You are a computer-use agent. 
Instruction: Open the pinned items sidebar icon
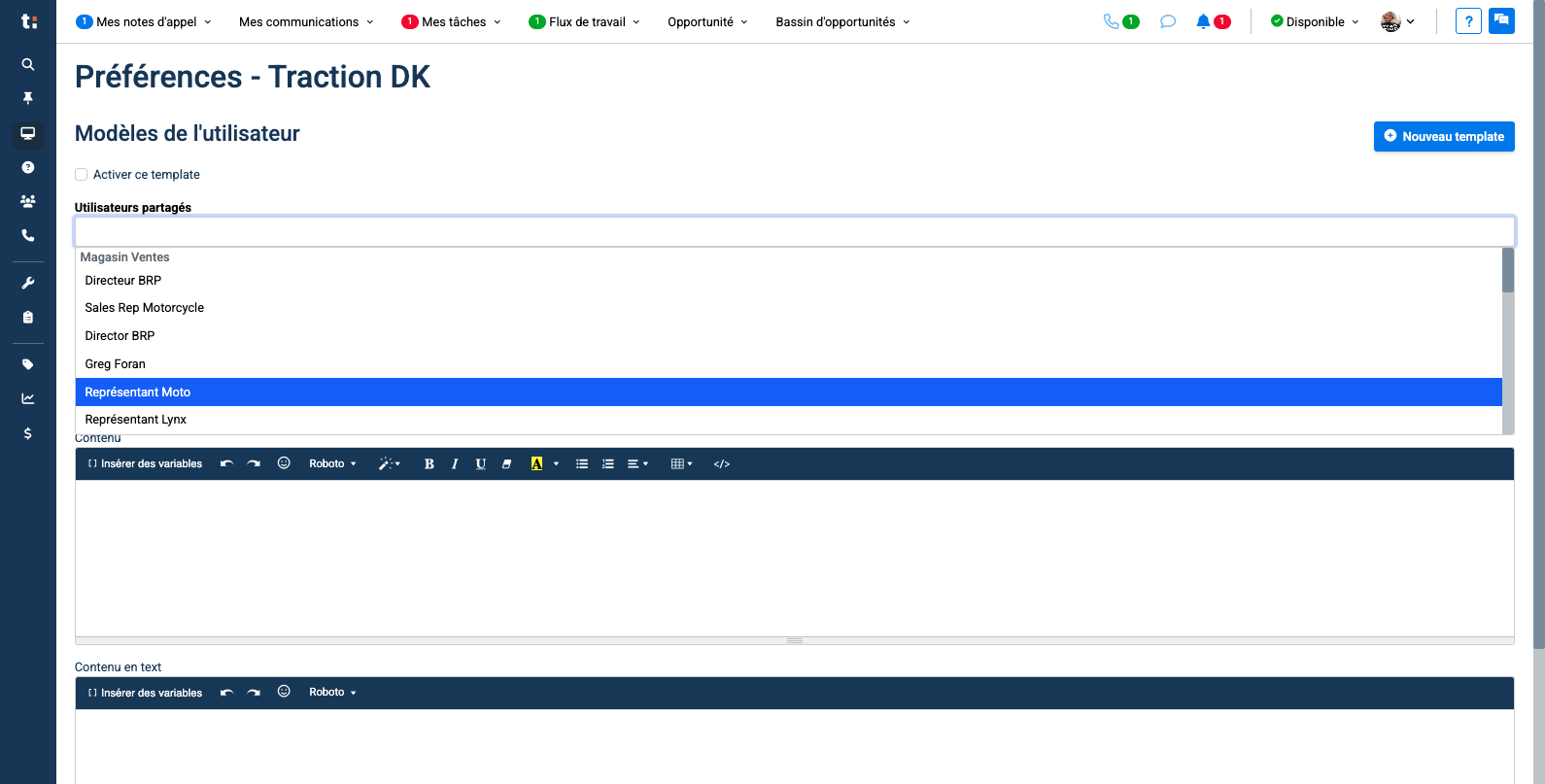tap(28, 98)
